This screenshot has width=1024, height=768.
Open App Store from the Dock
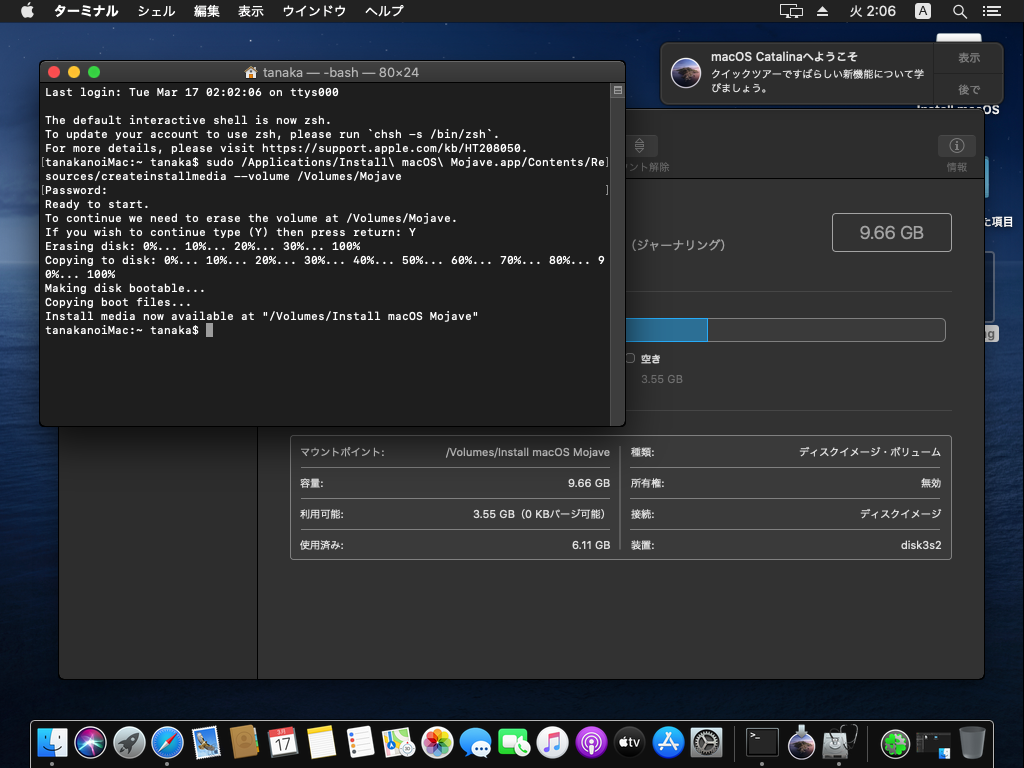[668, 743]
